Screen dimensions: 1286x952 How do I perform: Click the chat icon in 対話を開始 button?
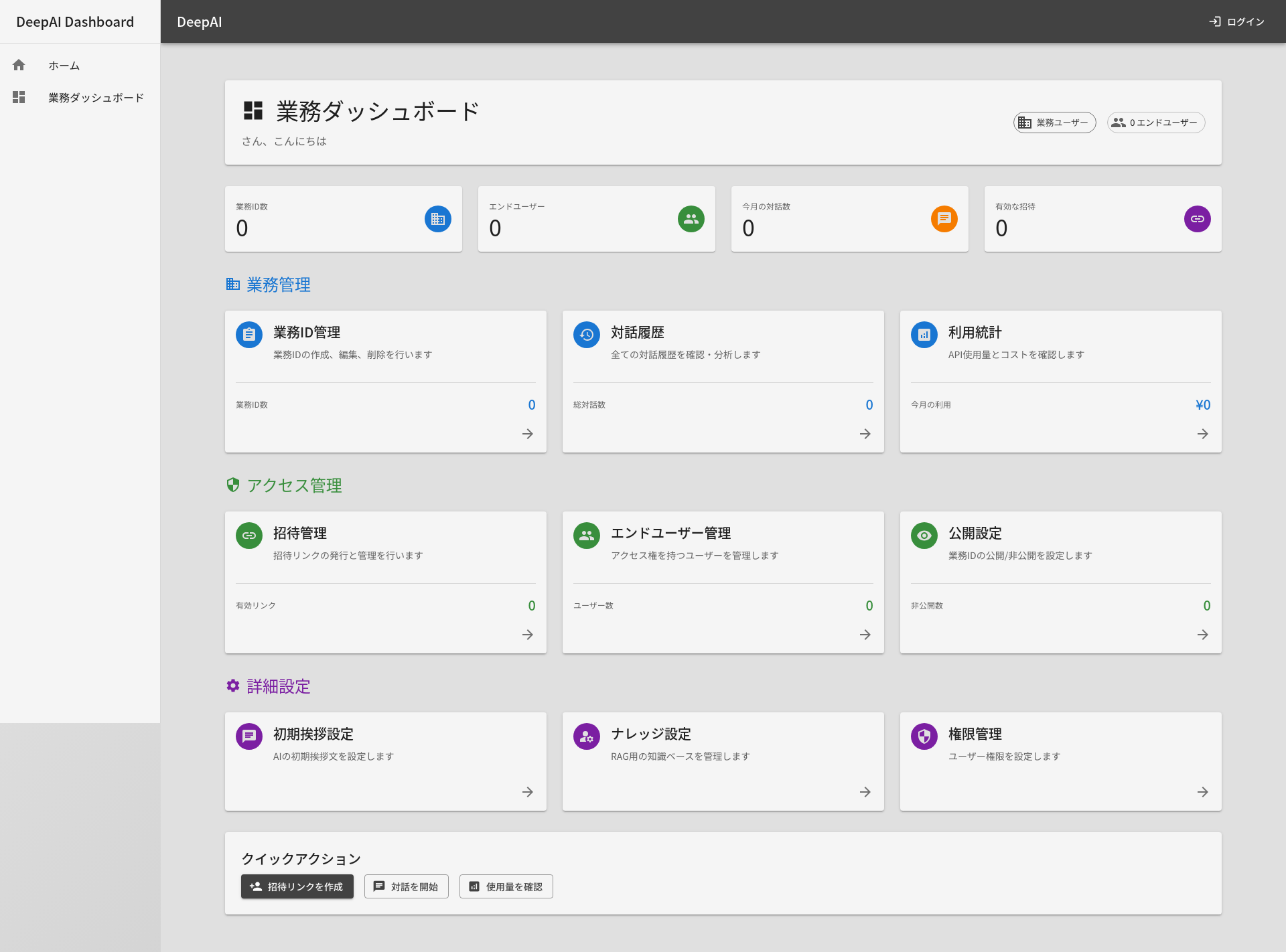(x=379, y=886)
